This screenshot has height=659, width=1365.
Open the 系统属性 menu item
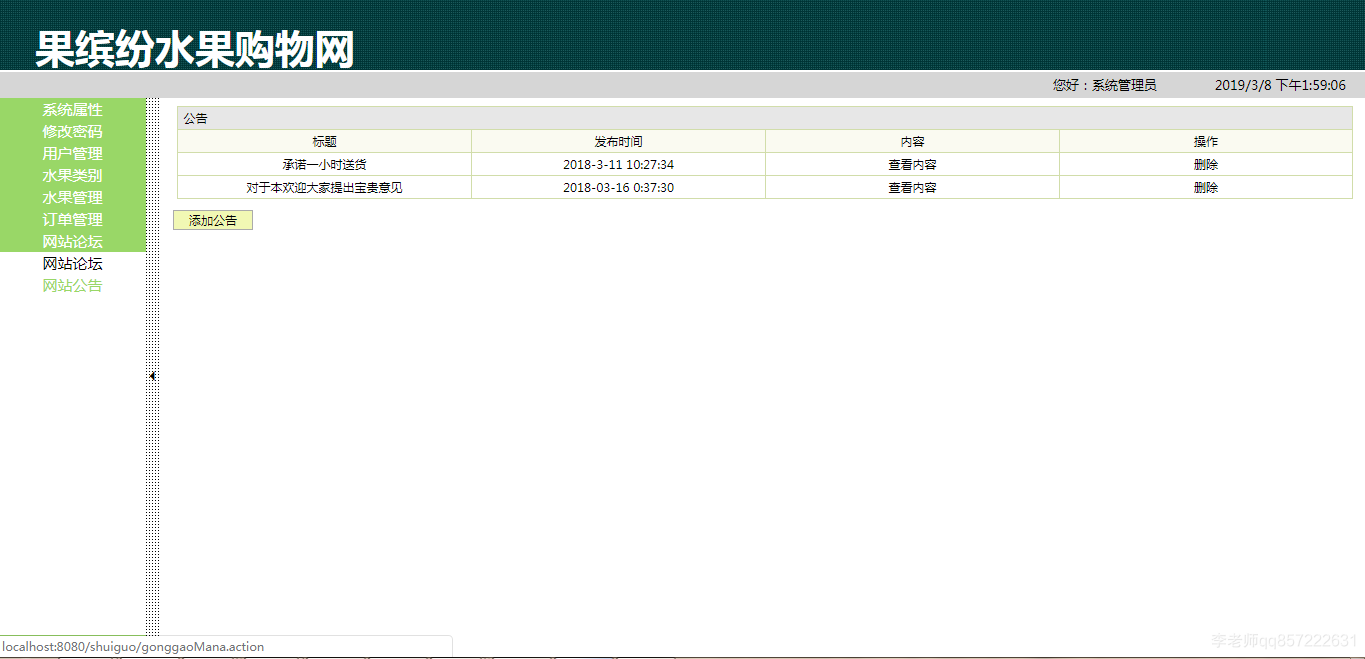click(71, 110)
